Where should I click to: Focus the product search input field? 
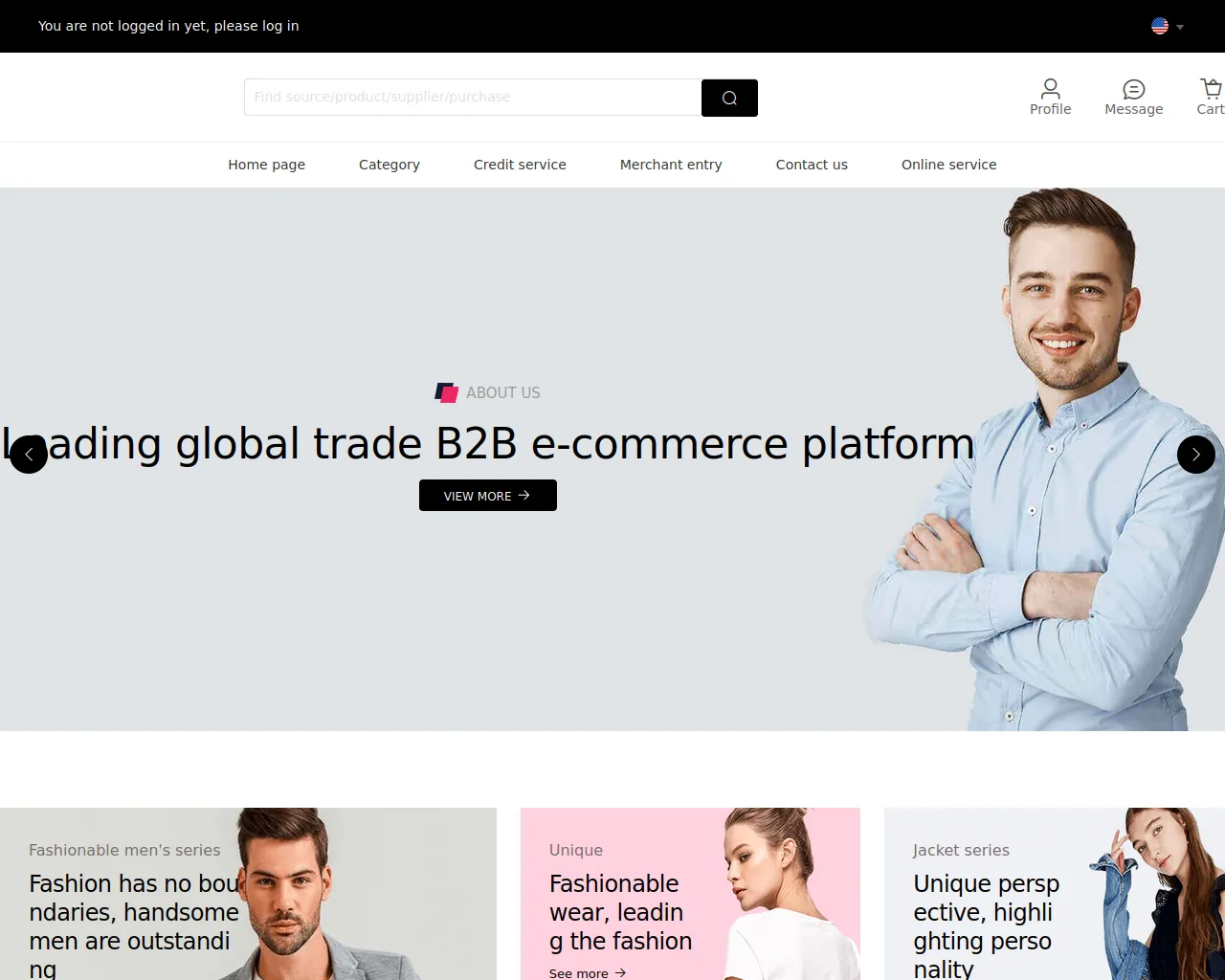tap(473, 98)
